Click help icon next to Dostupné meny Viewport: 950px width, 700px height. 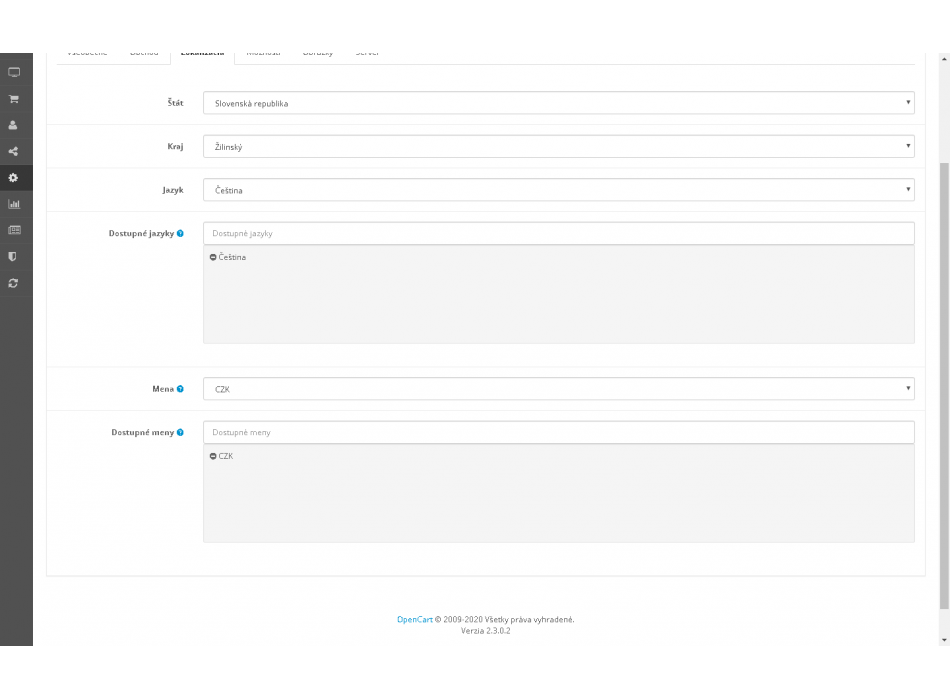pyautogui.click(x=180, y=433)
